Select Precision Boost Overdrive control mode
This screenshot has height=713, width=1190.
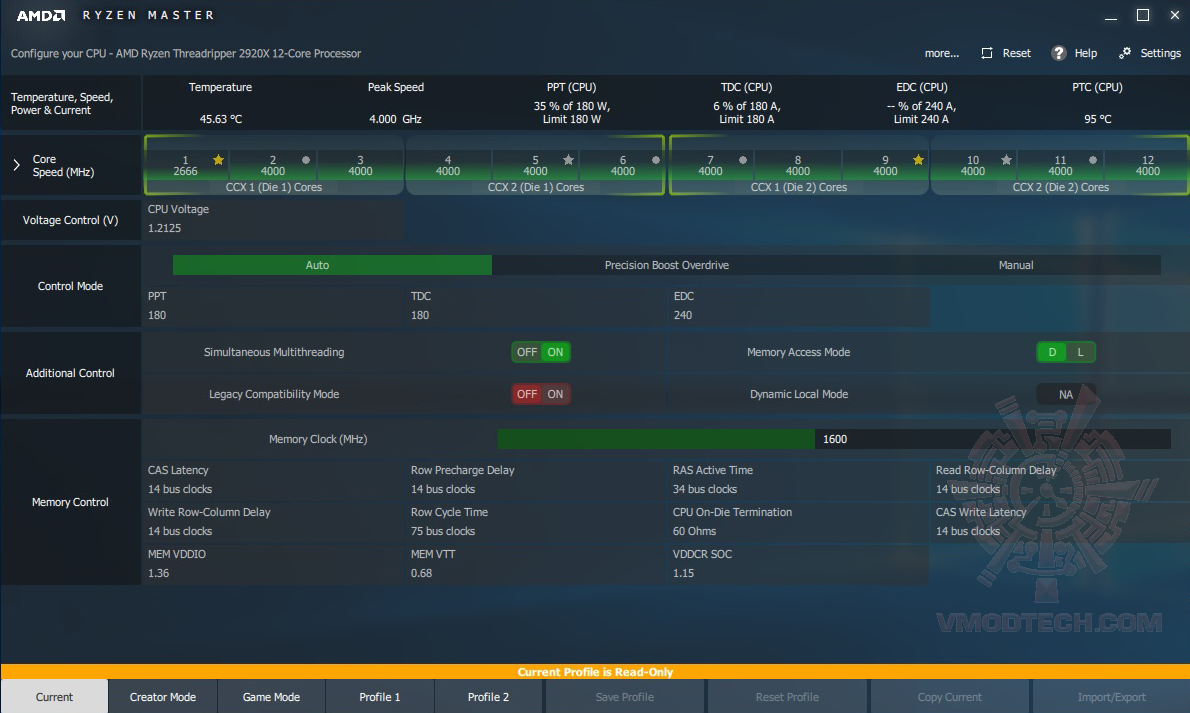[666, 265]
